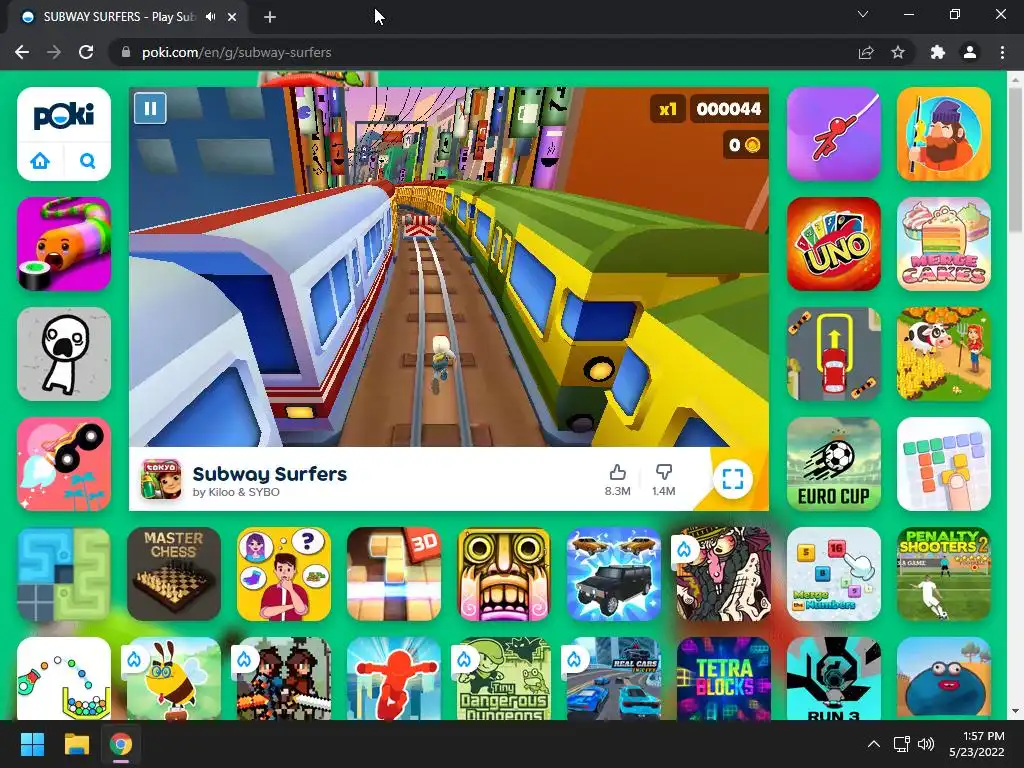Open the Subway Surfers Tokyo game icon

tap(161, 479)
